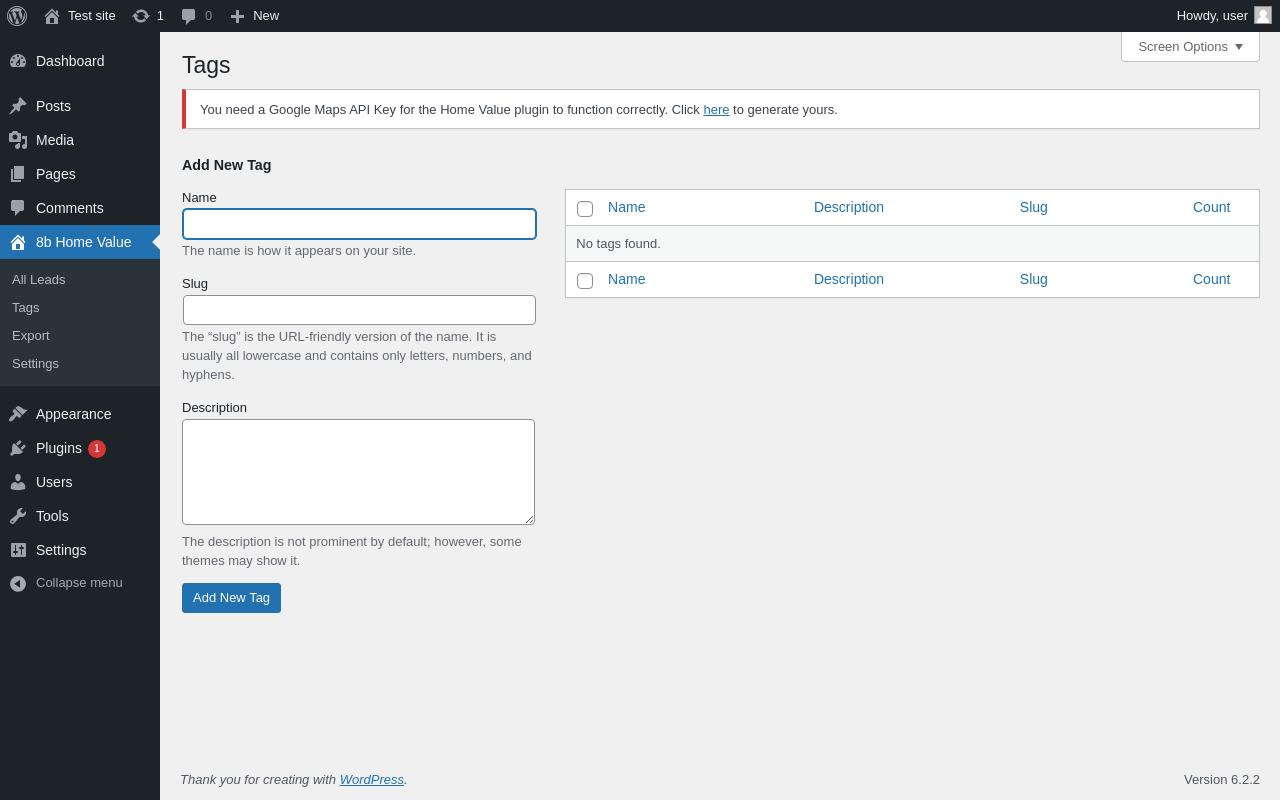Screen dimensions: 1280x800
Task: Click the Collapse menu arrow icon
Action: coord(18,583)
